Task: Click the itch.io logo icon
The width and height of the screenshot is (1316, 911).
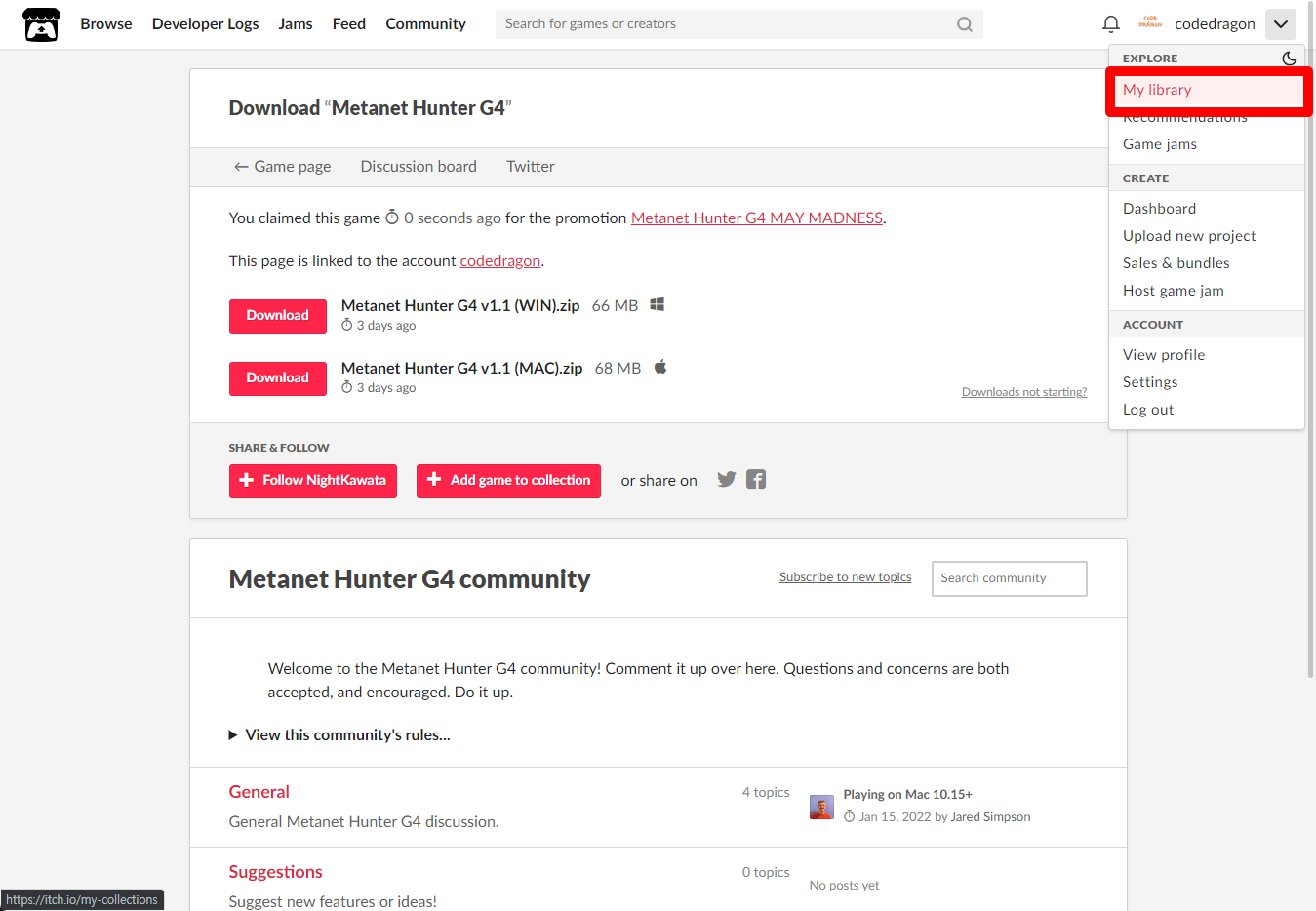Action: point(41,24)
